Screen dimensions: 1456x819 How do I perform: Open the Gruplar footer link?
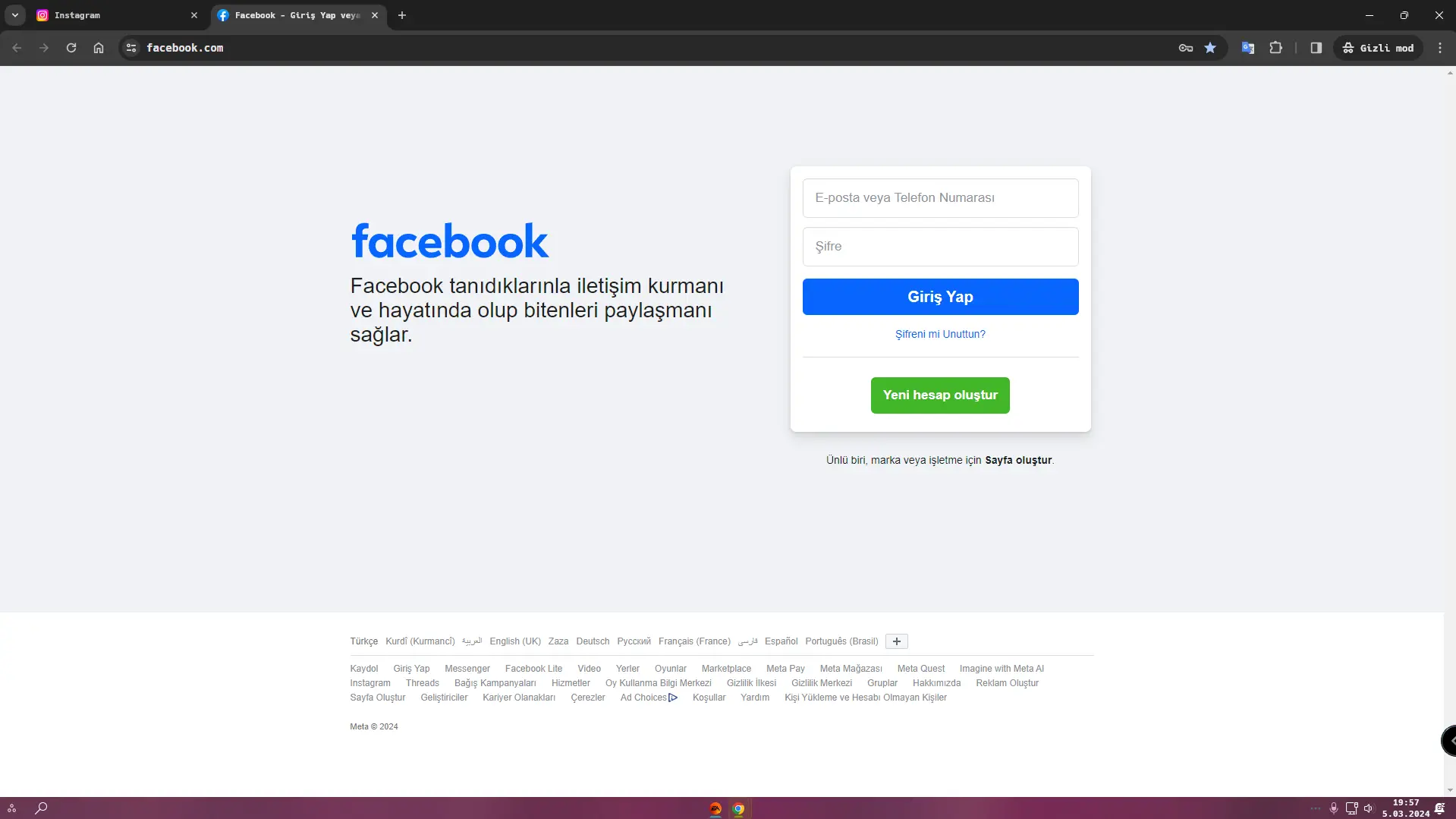coord(882,683)
